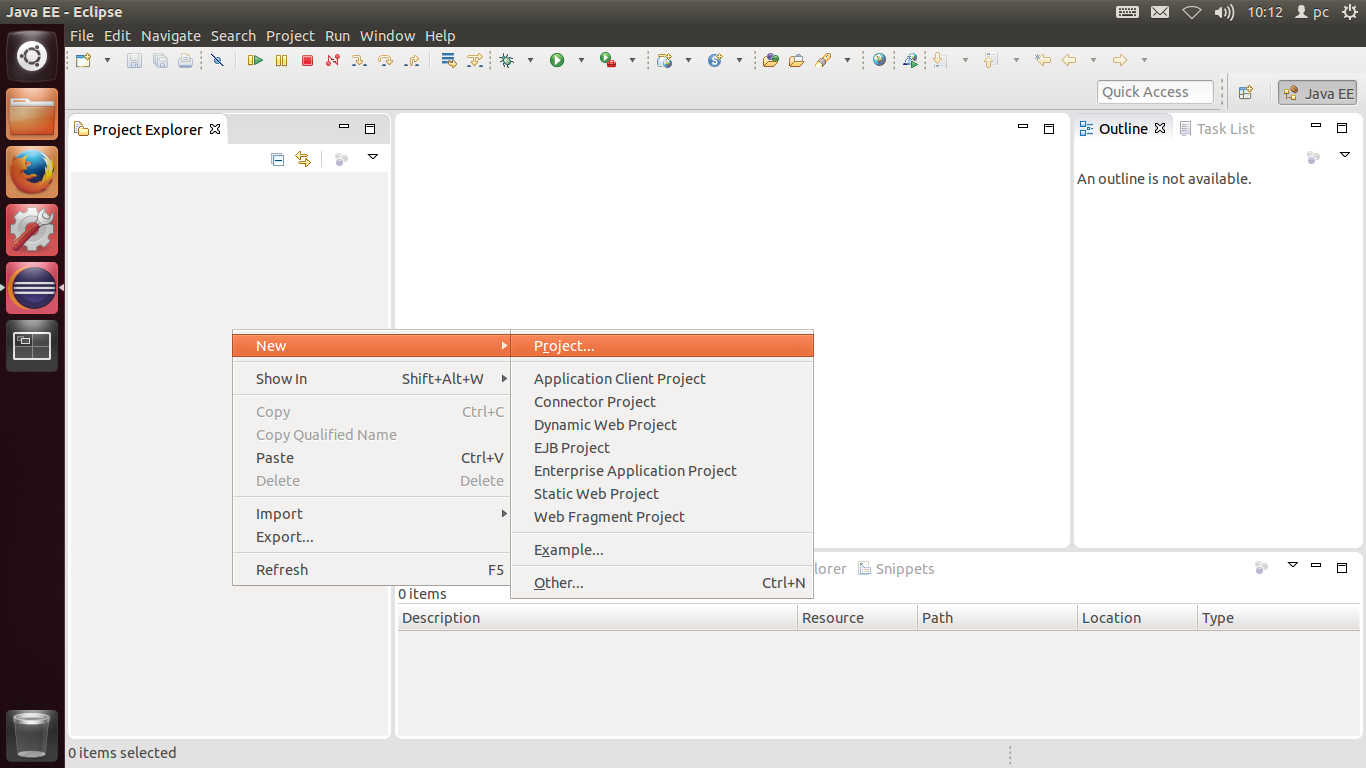1366x768 pixels.
Task: Choose Static Web Project
Action: [x=662, y=494]
